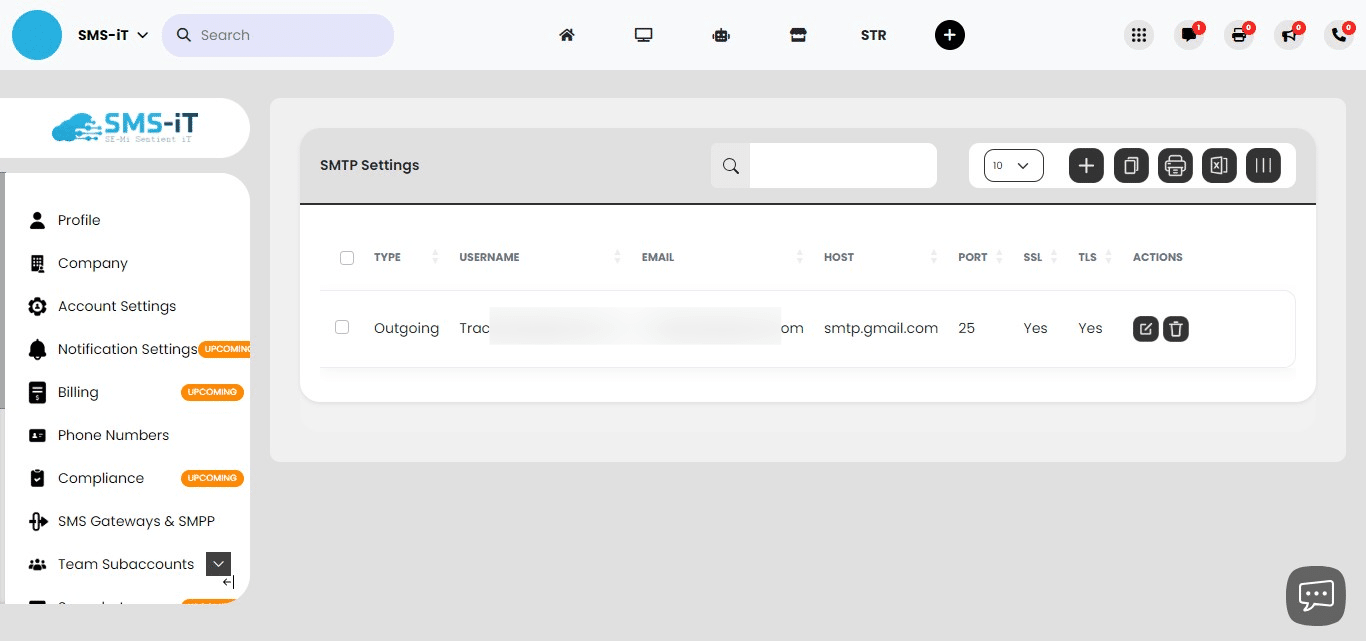Open the apps grid icon top right

[x=1139, y=35]
